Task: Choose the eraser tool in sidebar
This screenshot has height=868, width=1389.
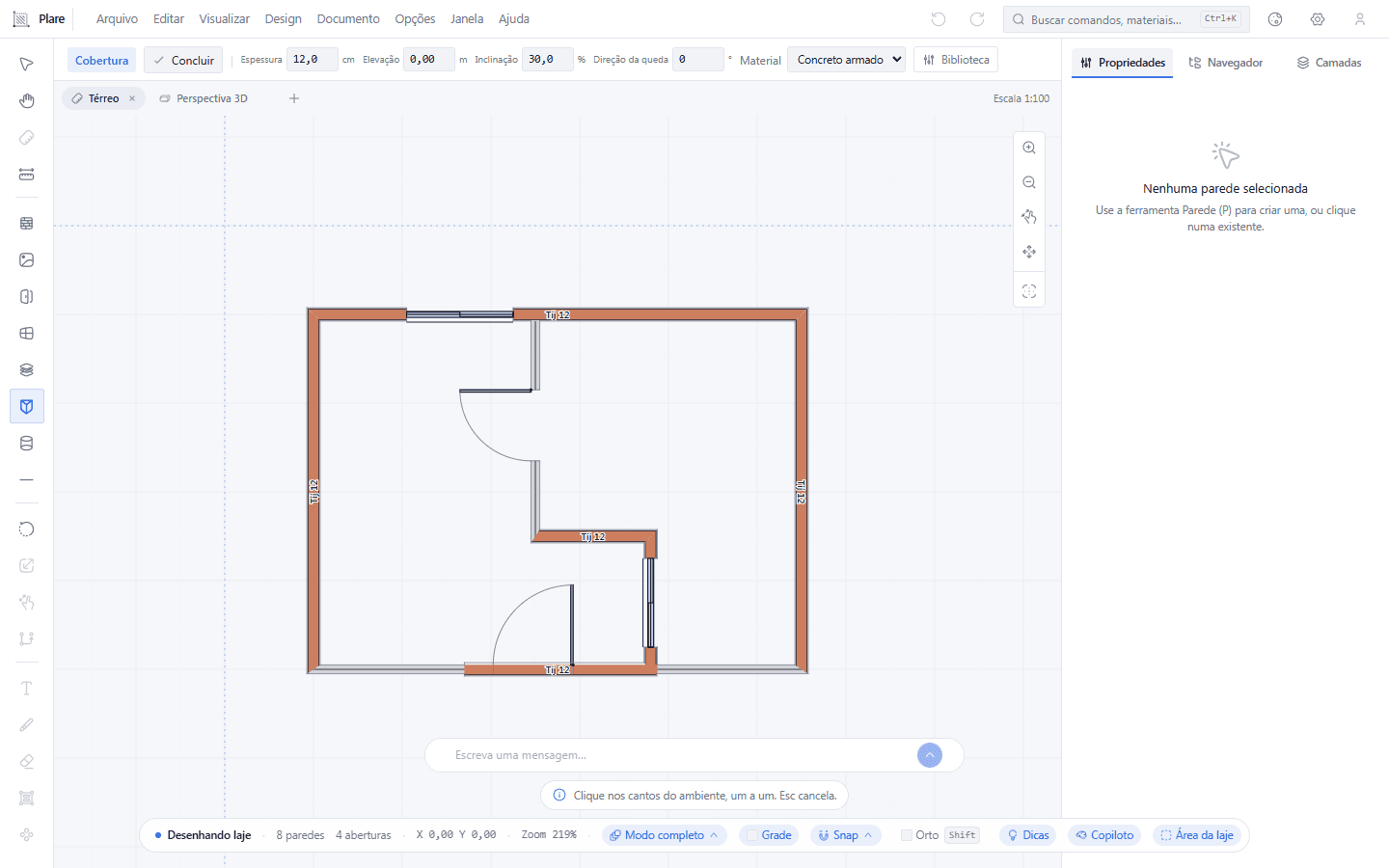Action: (27, 762)
